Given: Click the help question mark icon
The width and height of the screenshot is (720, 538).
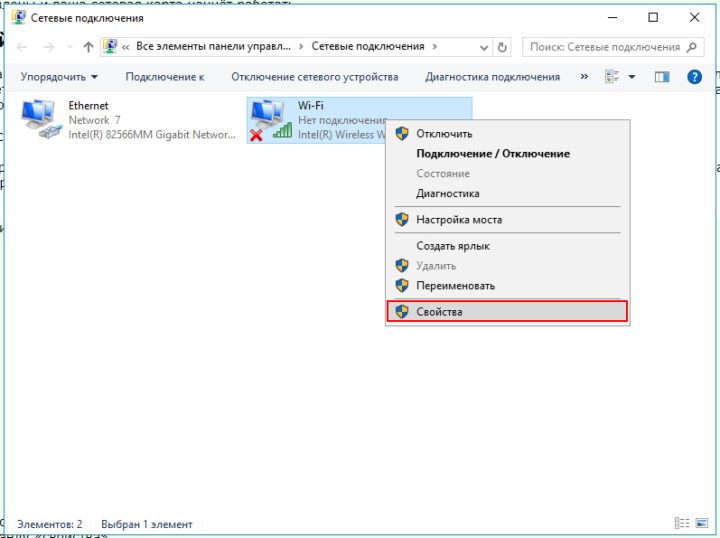Looking at the screenshot, I should click(x=694, y=77).
